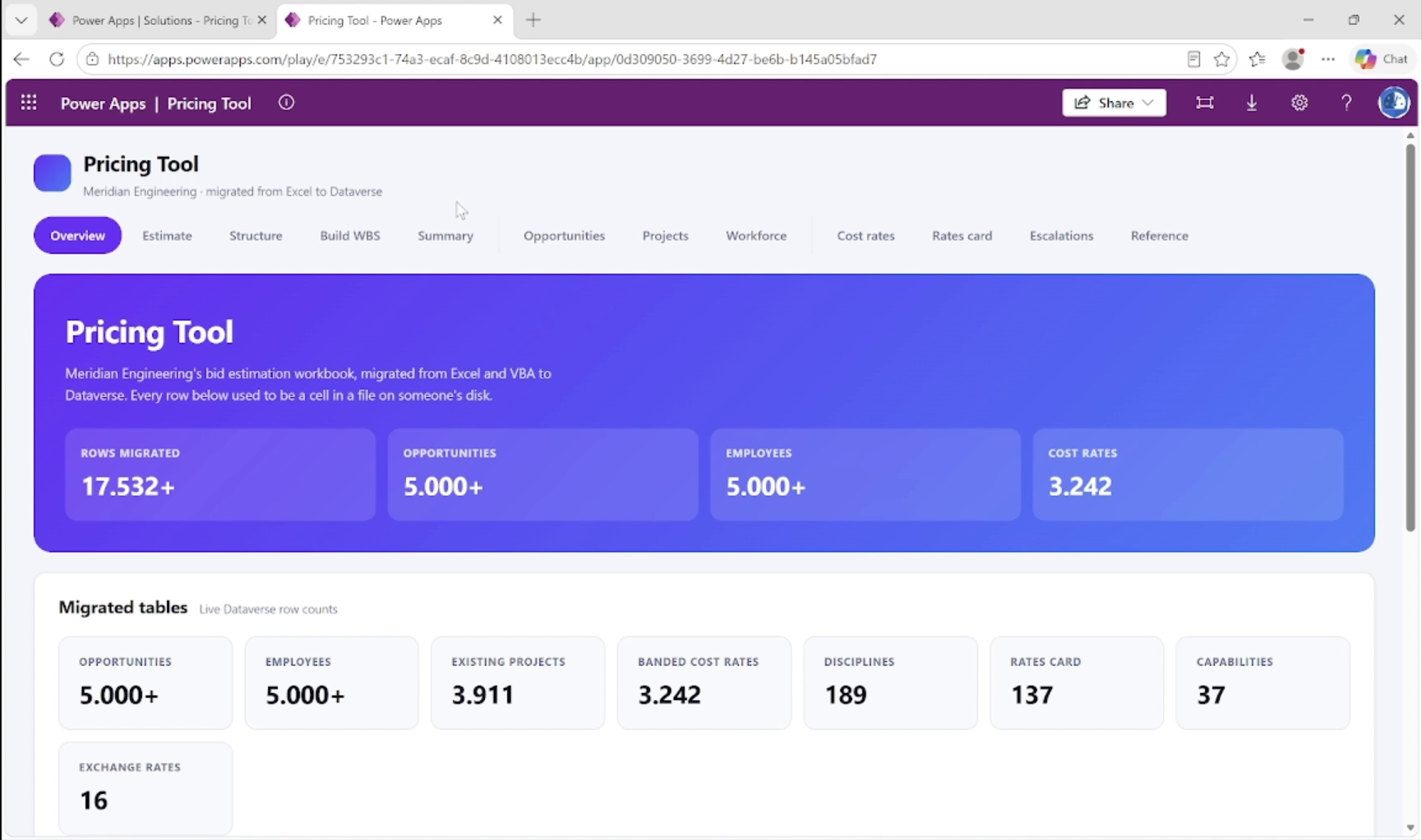Click the Power Apps header link

click(103, 104)
